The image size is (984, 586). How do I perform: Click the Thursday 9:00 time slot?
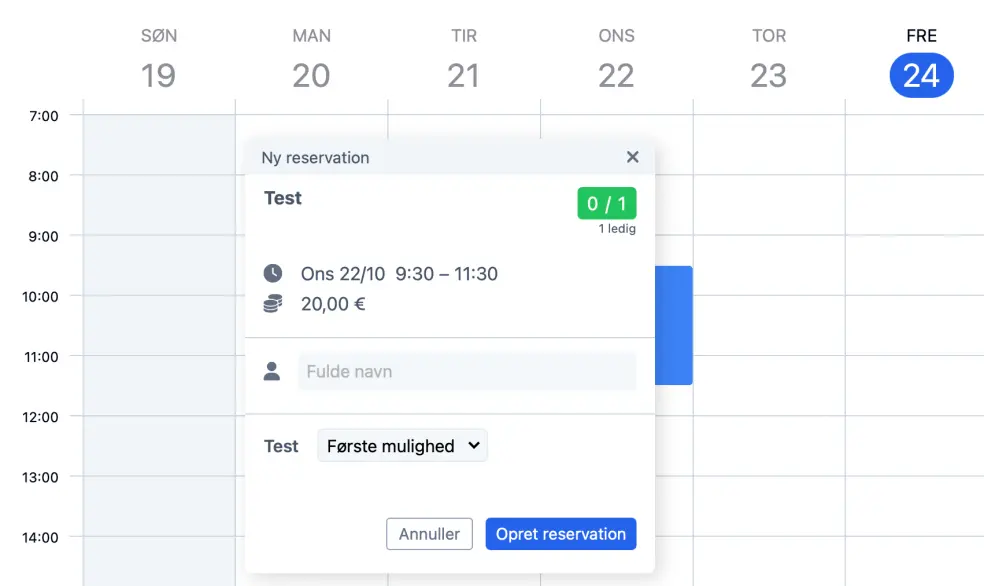coord(769,265)
